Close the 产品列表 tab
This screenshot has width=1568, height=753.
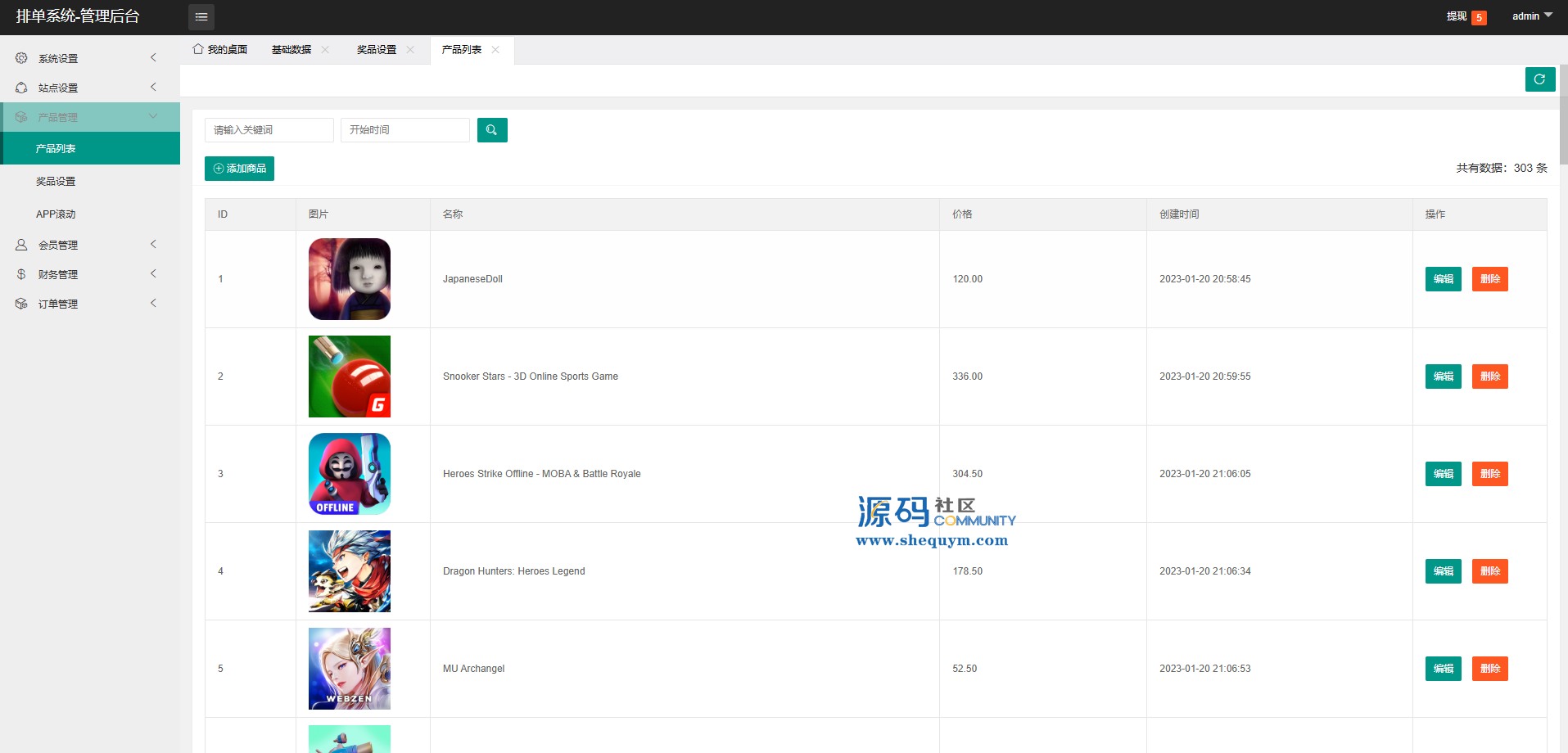coord(495,50)
